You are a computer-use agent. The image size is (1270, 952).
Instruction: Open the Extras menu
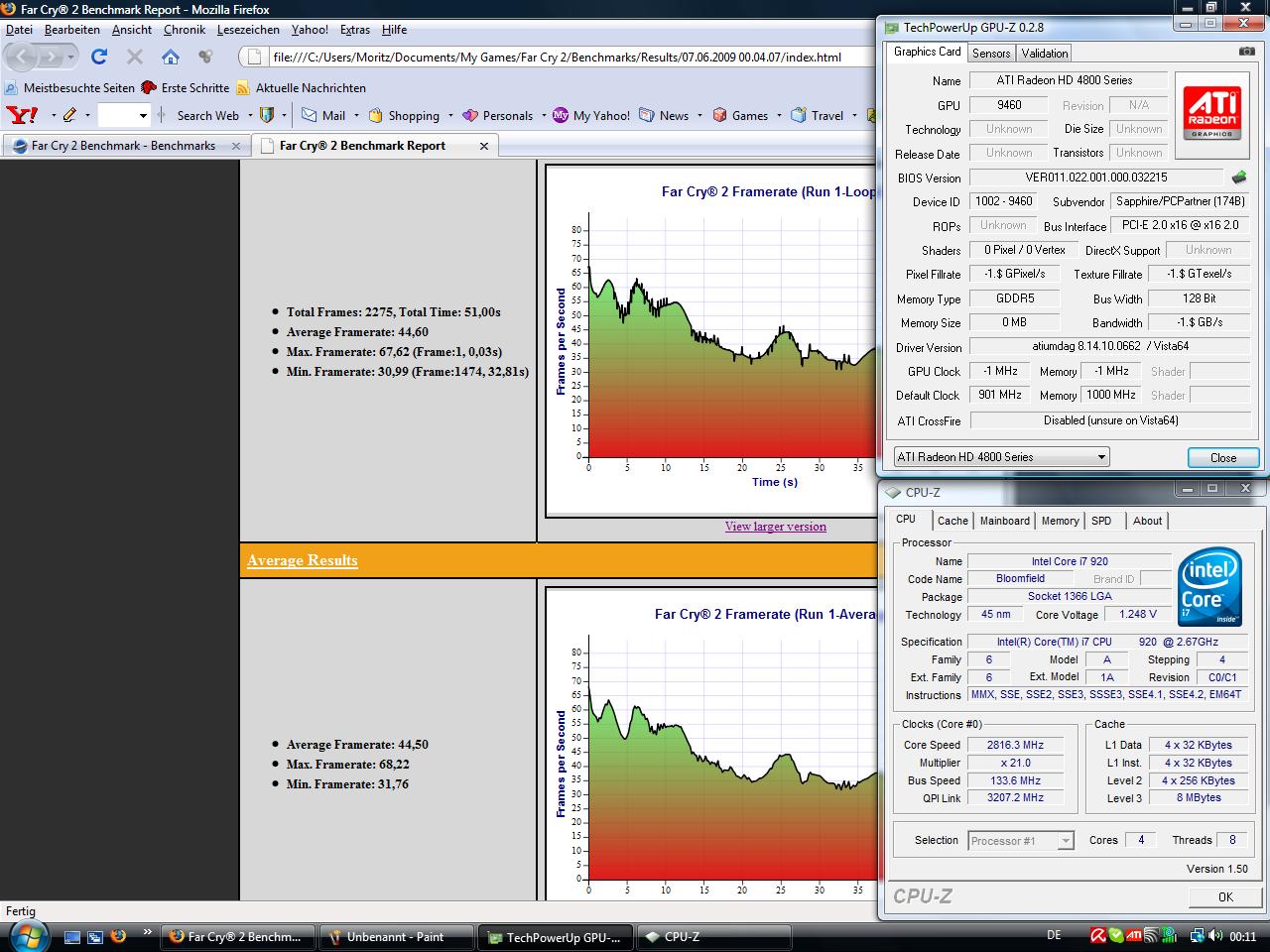355,30
